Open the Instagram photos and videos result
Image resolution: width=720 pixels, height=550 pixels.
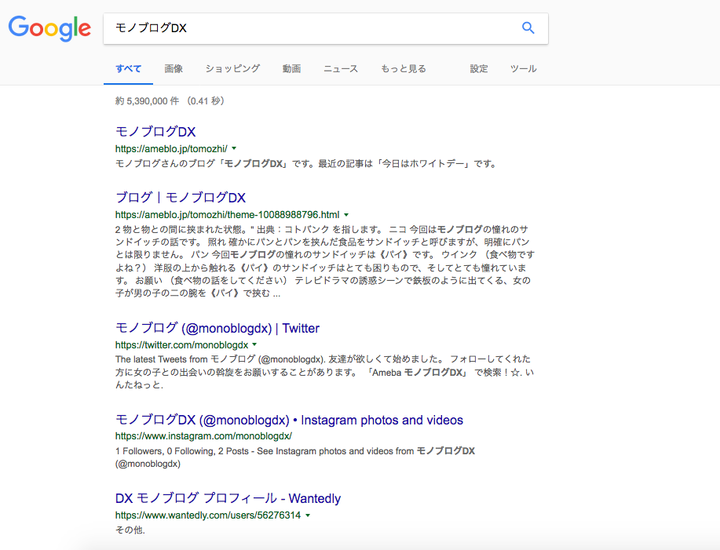pyautogui.click(x=289, y=420)
